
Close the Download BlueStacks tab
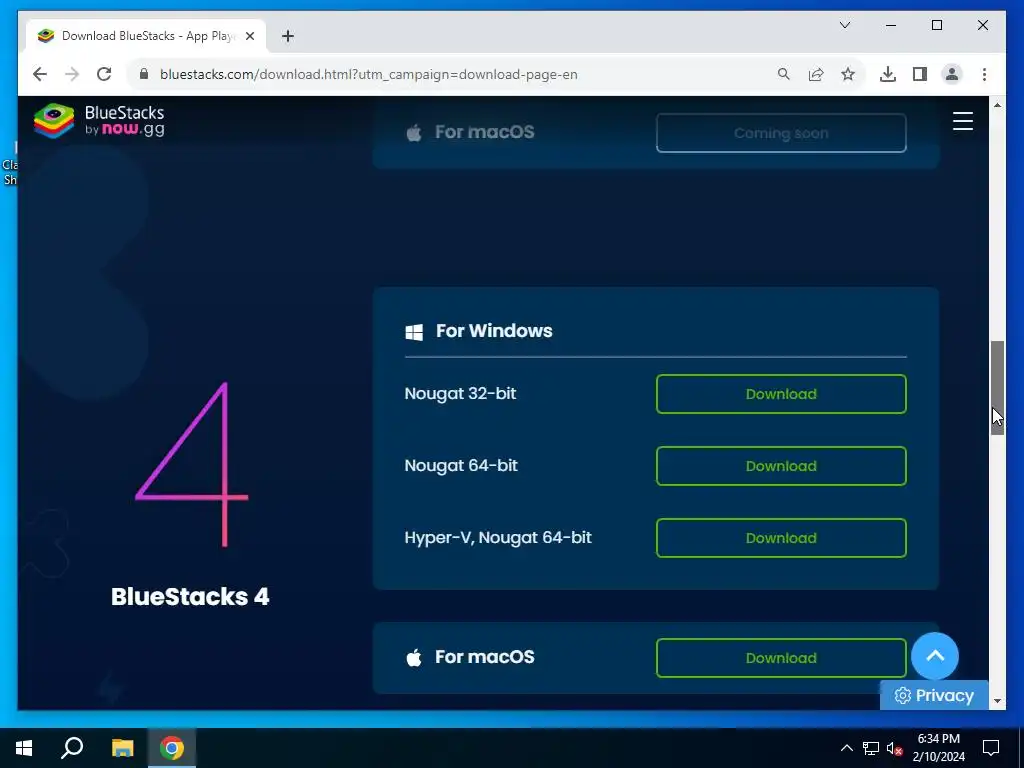pyautogui.click(x=249, y=36)
